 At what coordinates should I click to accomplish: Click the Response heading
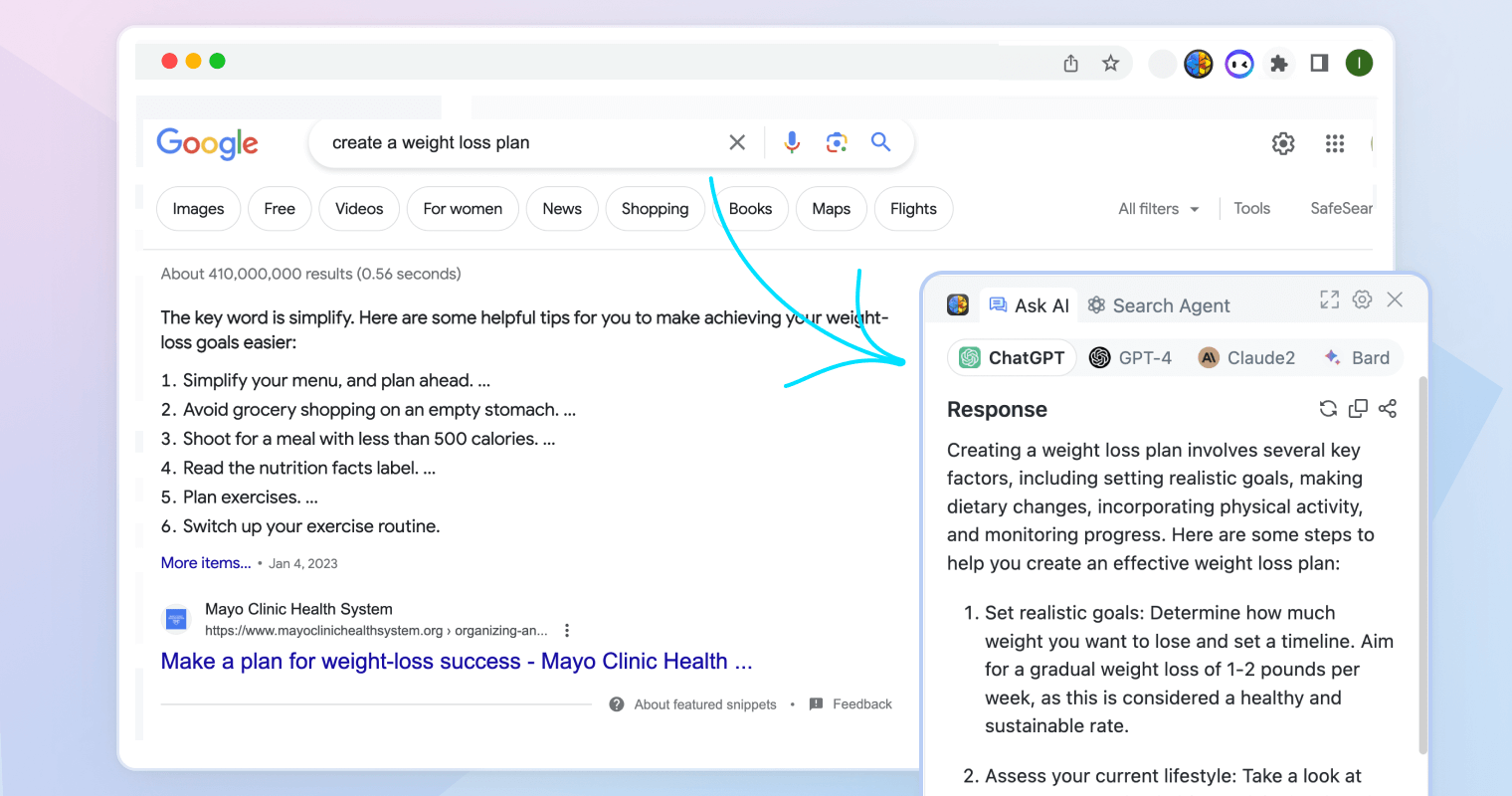tap(997, 410)
